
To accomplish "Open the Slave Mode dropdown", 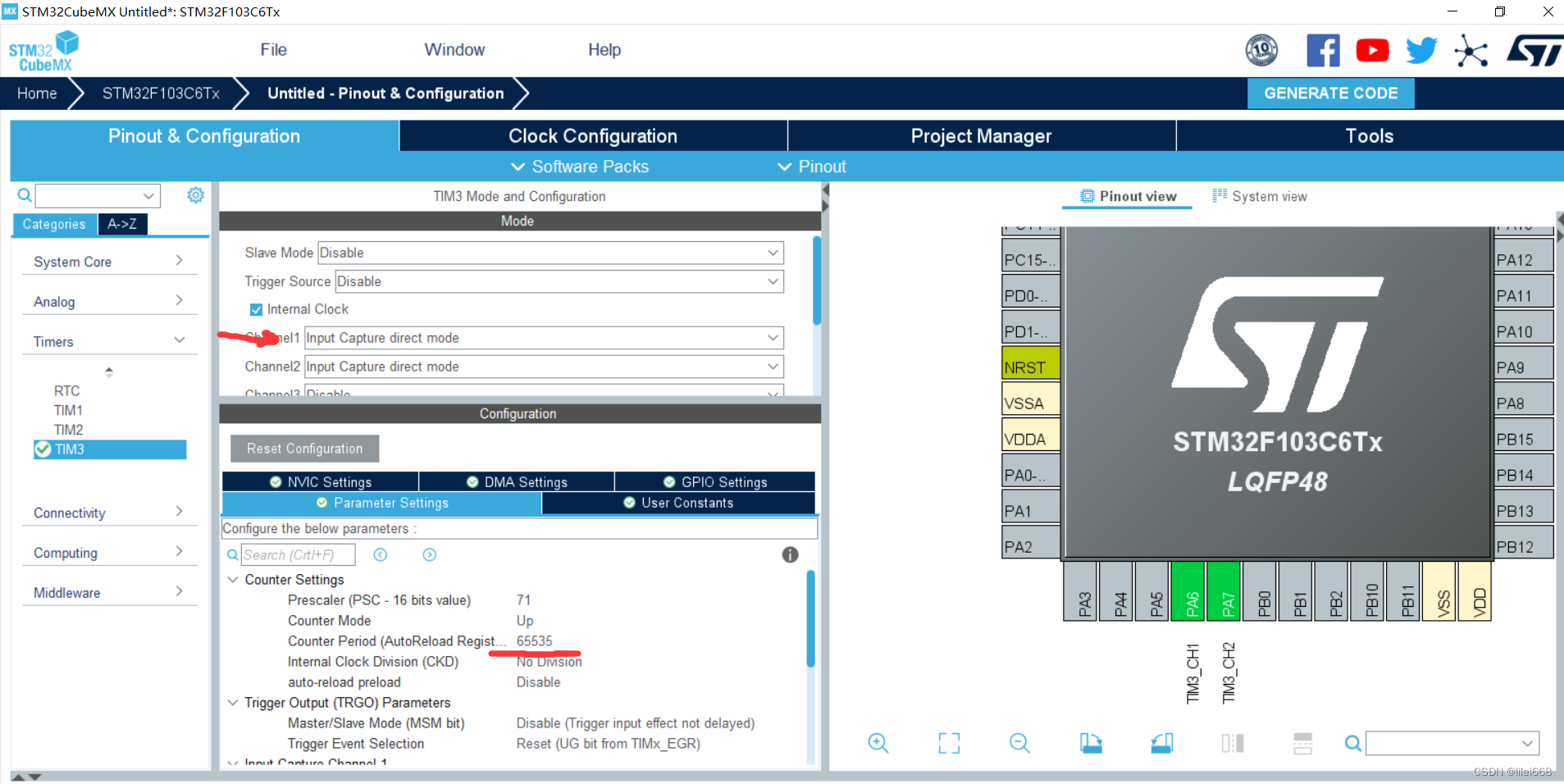I will click(550, 253).
